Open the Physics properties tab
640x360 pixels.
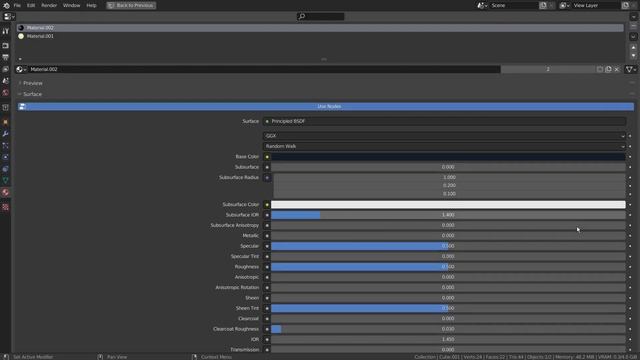coord(5,157)
